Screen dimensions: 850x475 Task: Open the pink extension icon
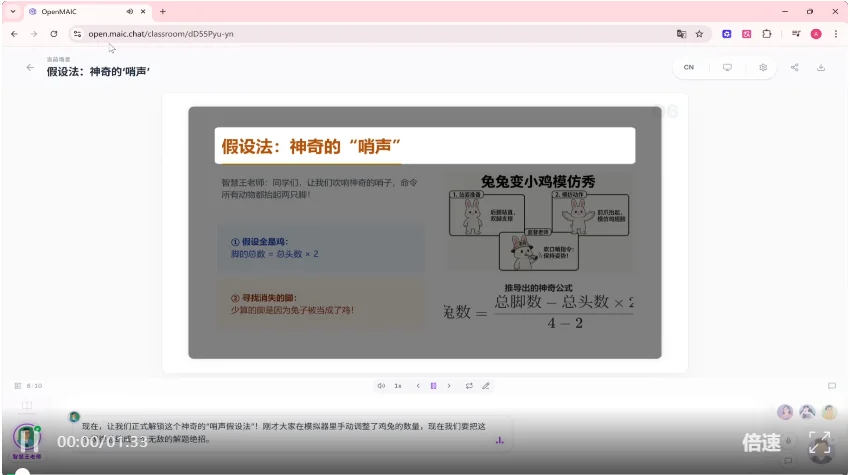[x=746, y=34]
